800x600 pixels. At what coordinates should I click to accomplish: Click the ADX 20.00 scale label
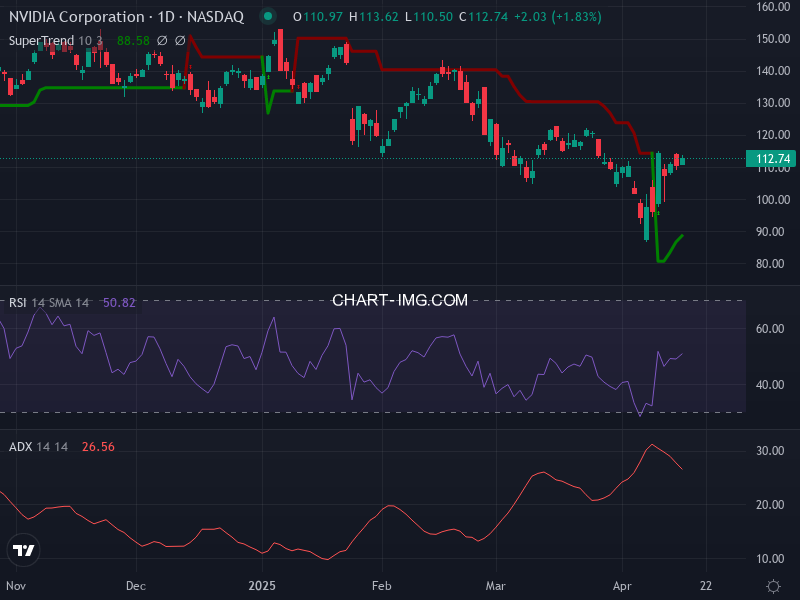click(770, 505)
